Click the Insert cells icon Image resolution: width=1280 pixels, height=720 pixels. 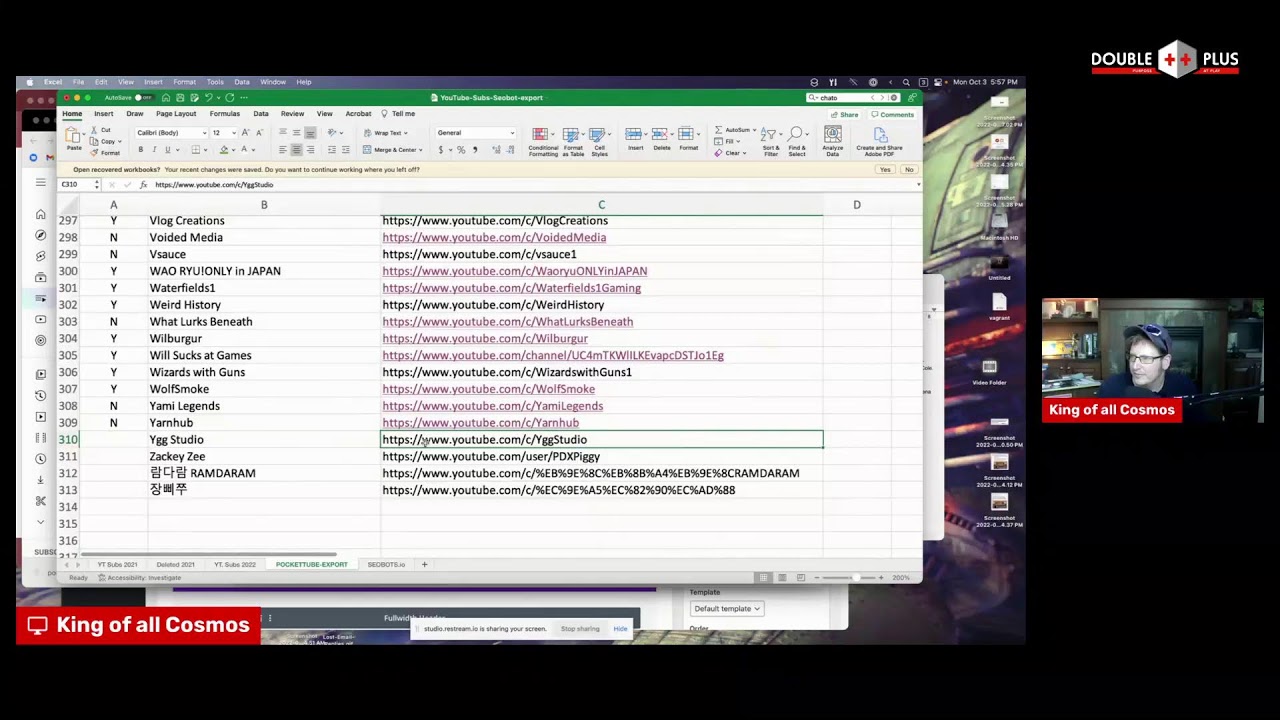[x=635, y=134]
